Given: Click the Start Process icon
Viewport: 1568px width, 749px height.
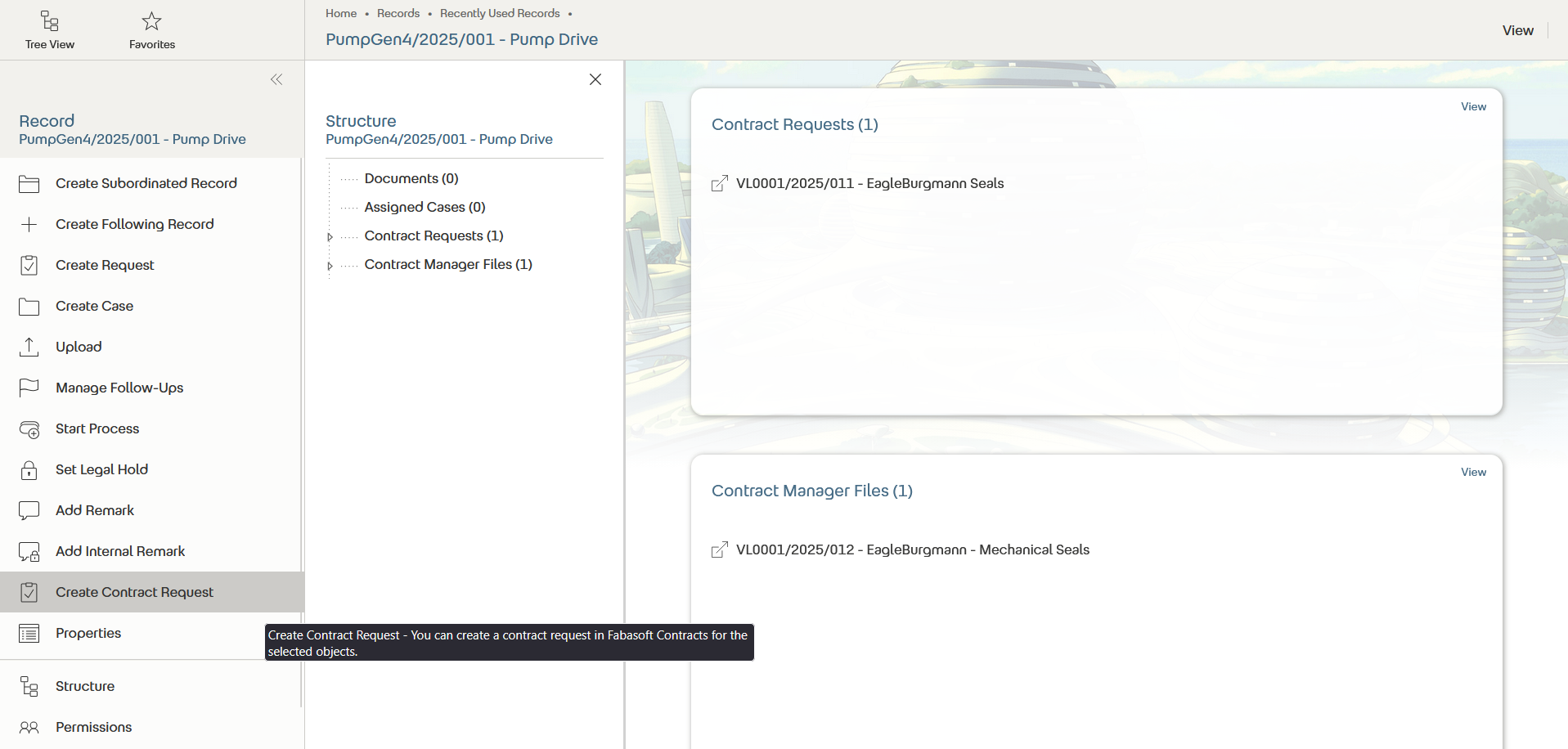Looking at the screenshot, I should pos(29,428).
